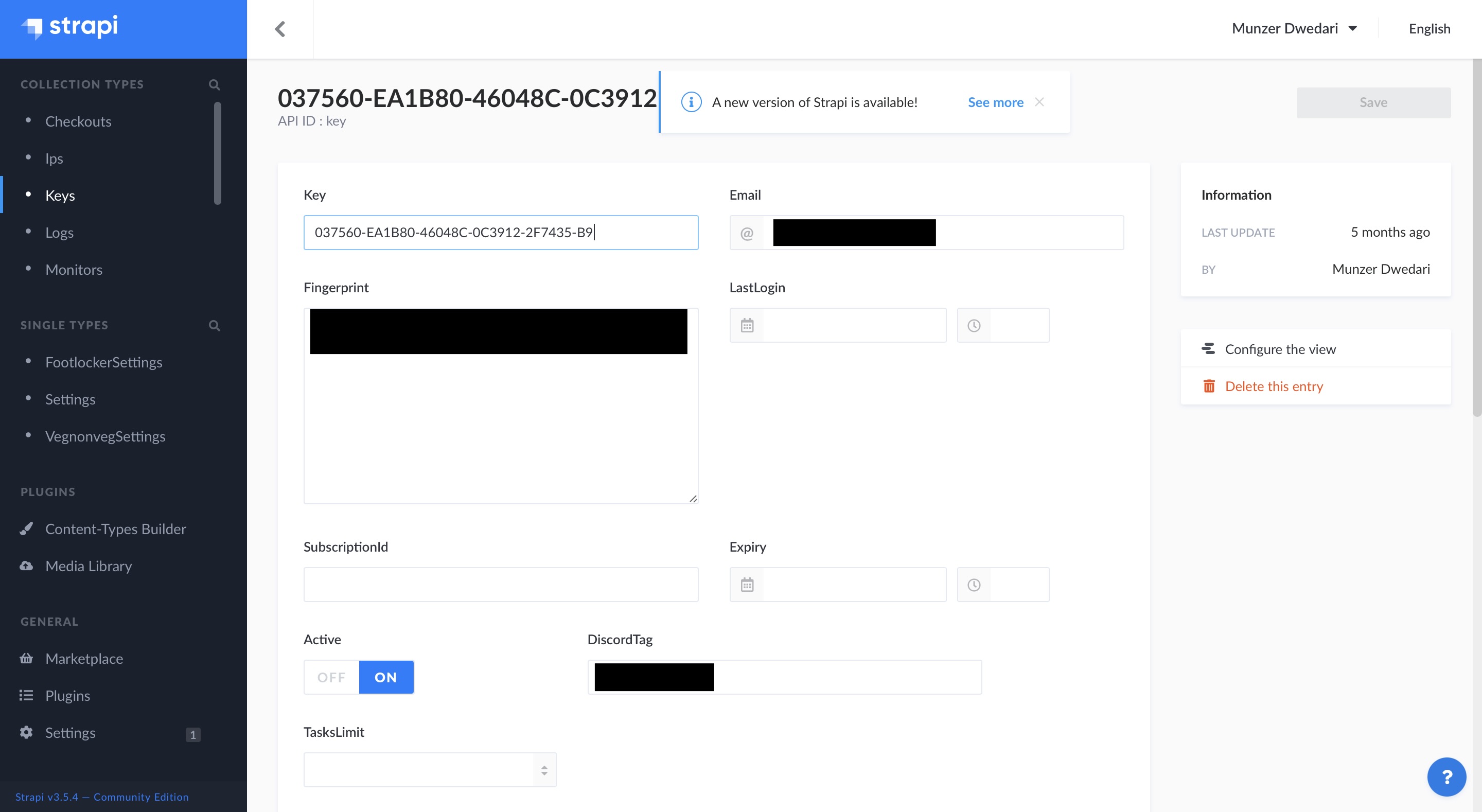Image resolution: width=1482 pixels, height=812 pixels.
Task: Click See more link in notification
Action: click(x=995, y=102)
